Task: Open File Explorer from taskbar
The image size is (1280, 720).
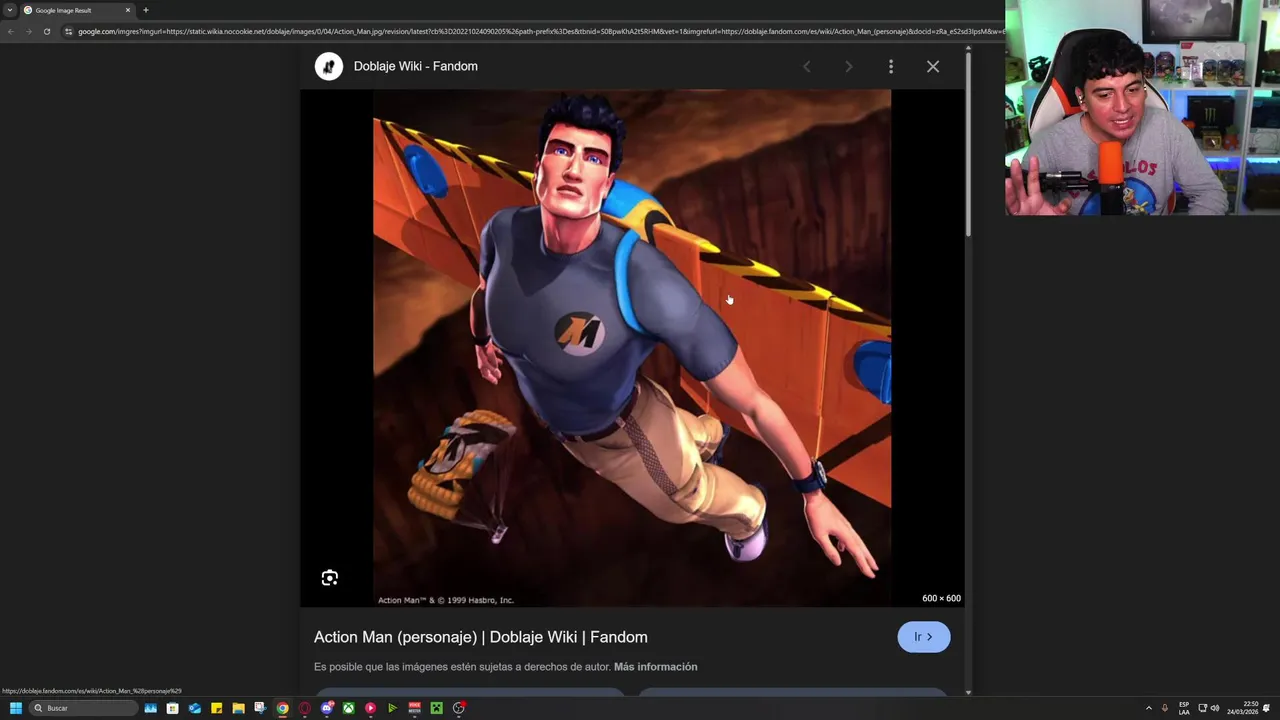Action: pos(238,708)
